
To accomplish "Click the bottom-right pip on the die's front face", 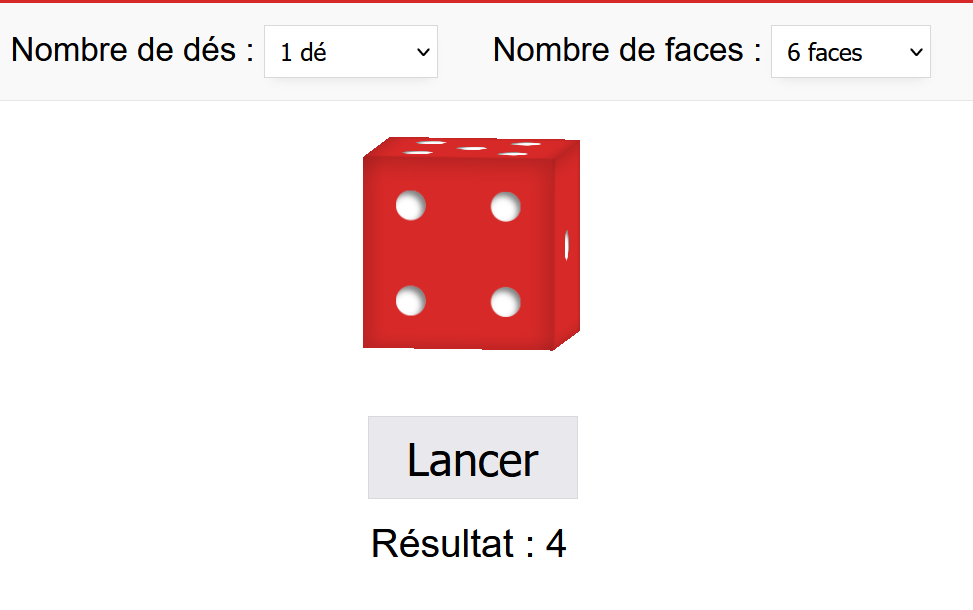I will (x=505, y=301).
